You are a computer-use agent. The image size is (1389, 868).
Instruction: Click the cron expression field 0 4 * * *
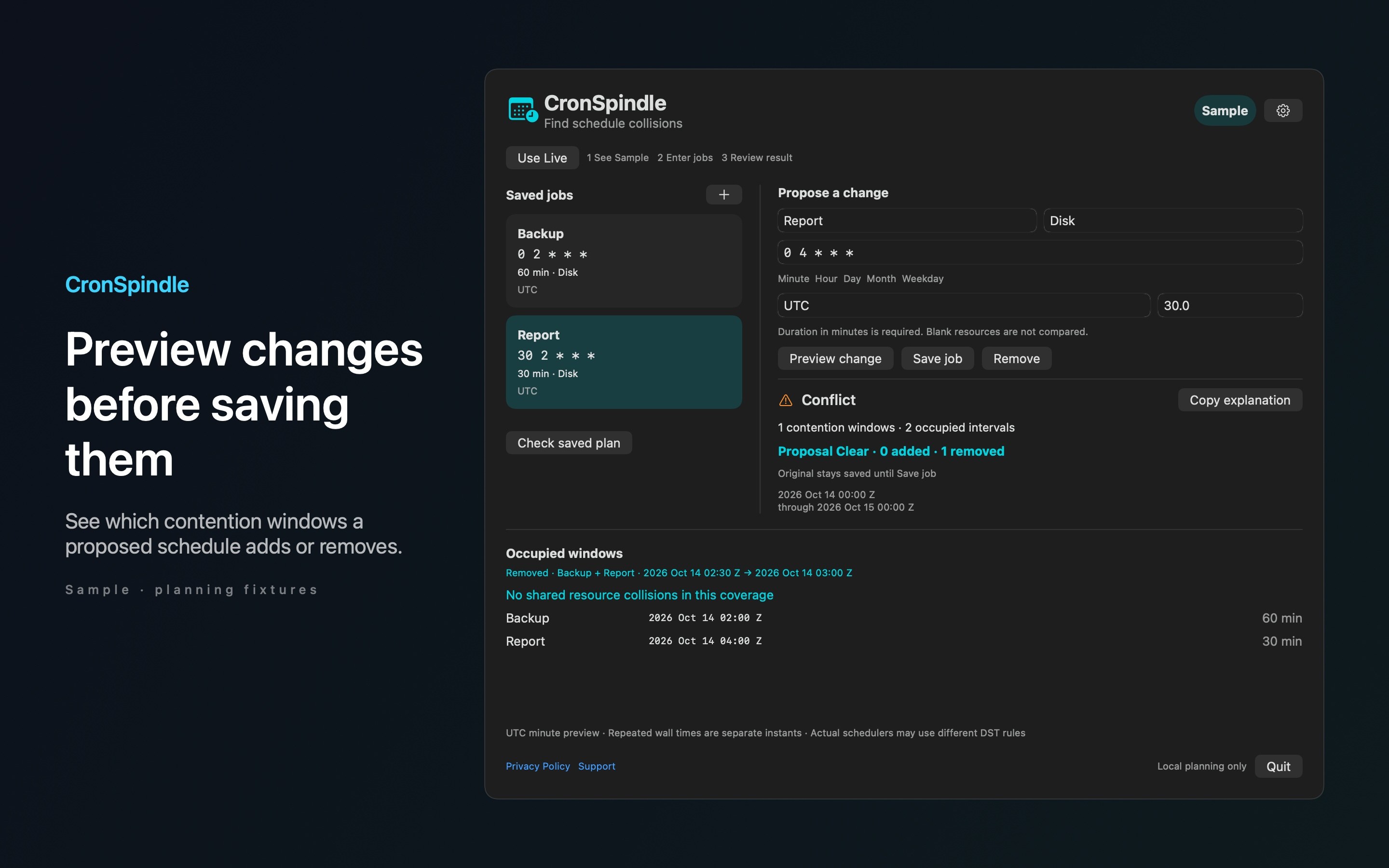coord(1040,253)
